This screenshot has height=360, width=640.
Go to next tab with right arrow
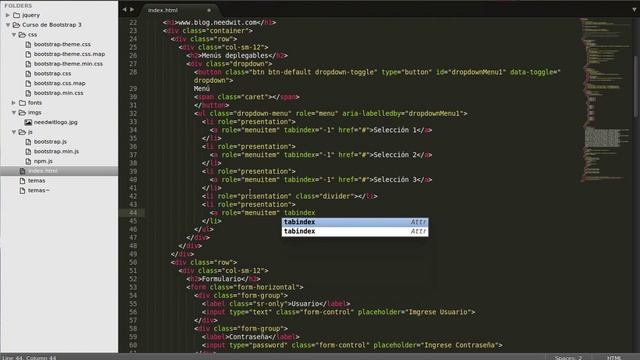[132, 9]
